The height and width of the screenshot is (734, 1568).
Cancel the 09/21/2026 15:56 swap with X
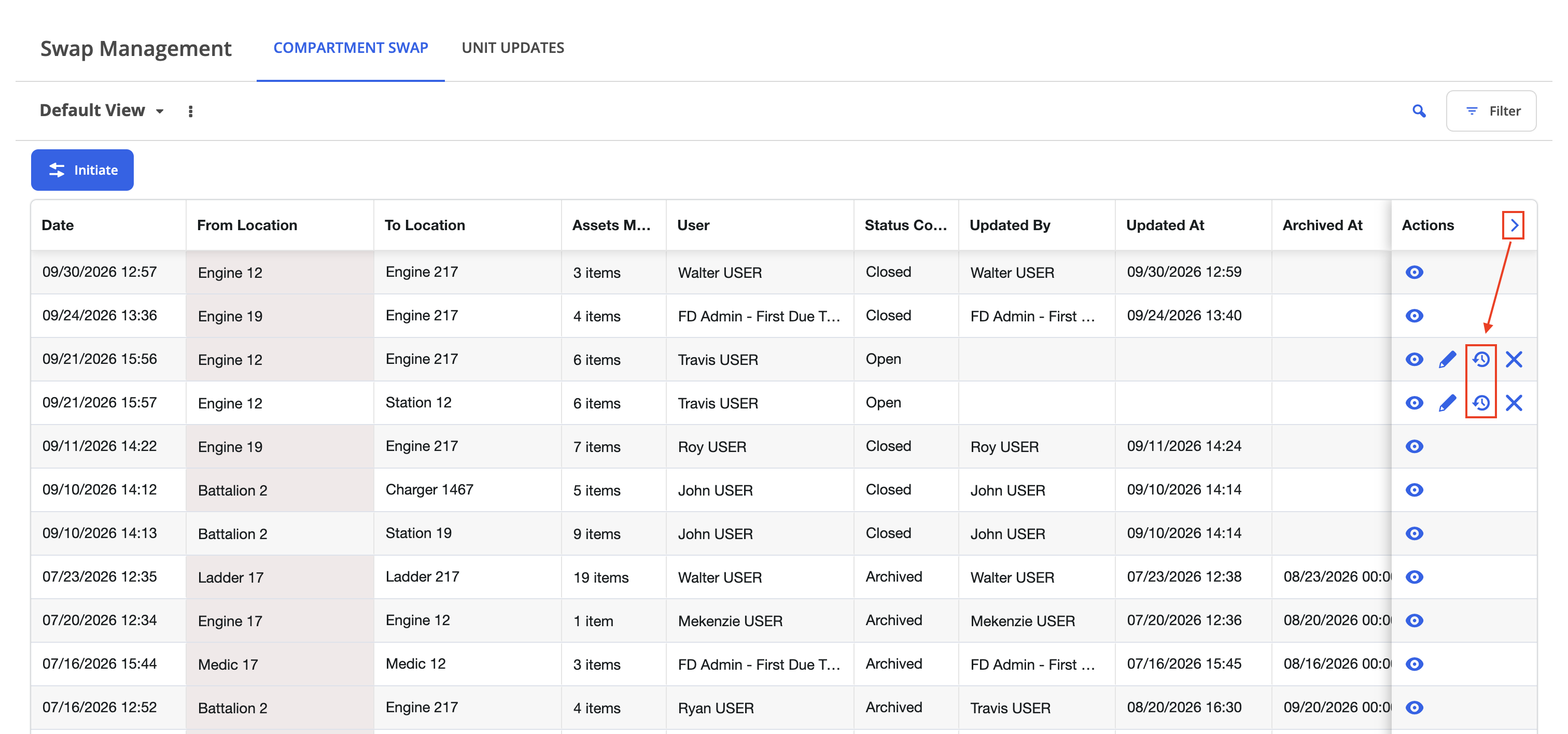[1514, 359]
